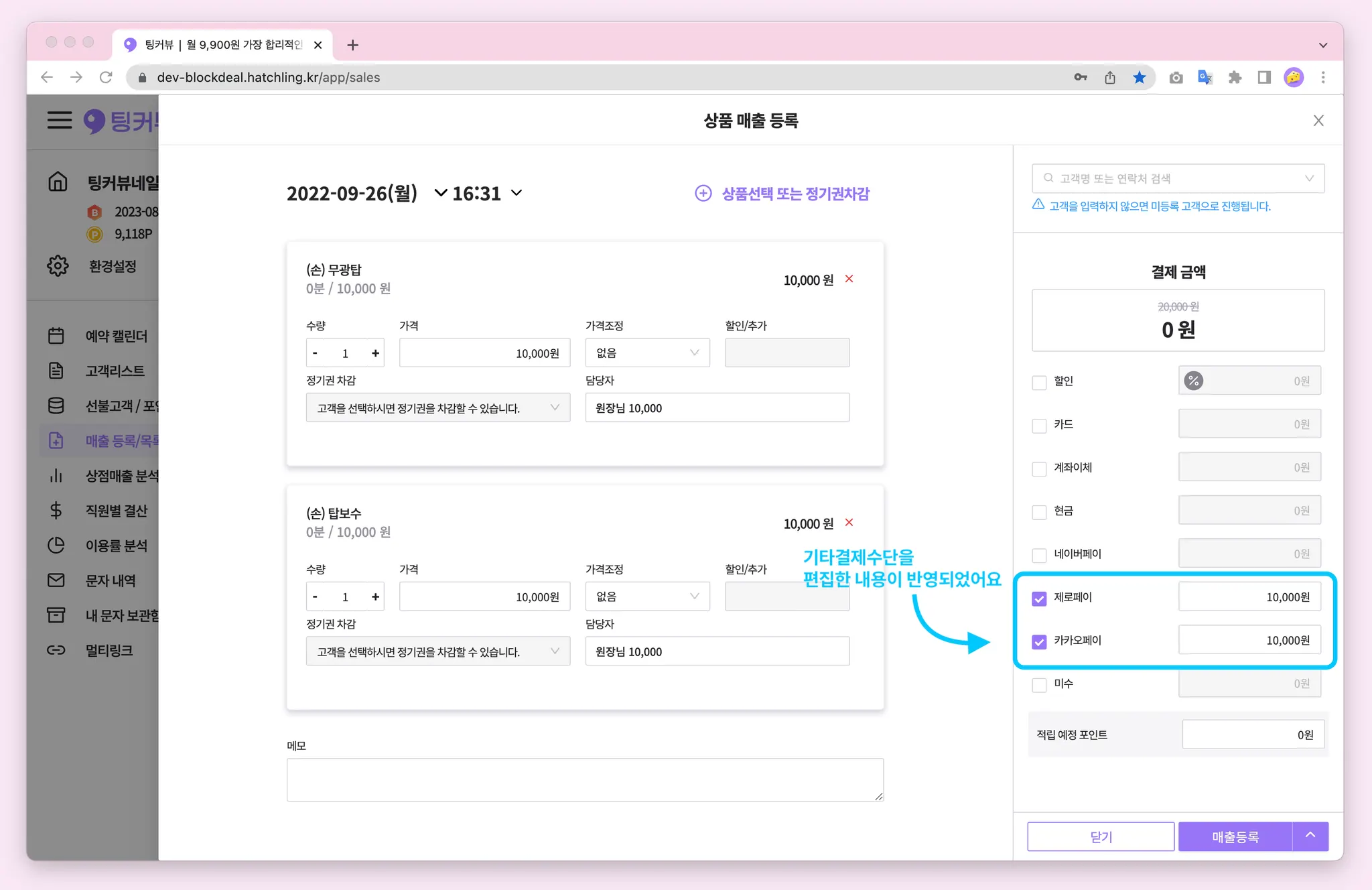The height and width of the screenshot is (890, 1372).
Task: Click plus icon for 상품선택 또는 정기권차감
Action: (703, 194)
